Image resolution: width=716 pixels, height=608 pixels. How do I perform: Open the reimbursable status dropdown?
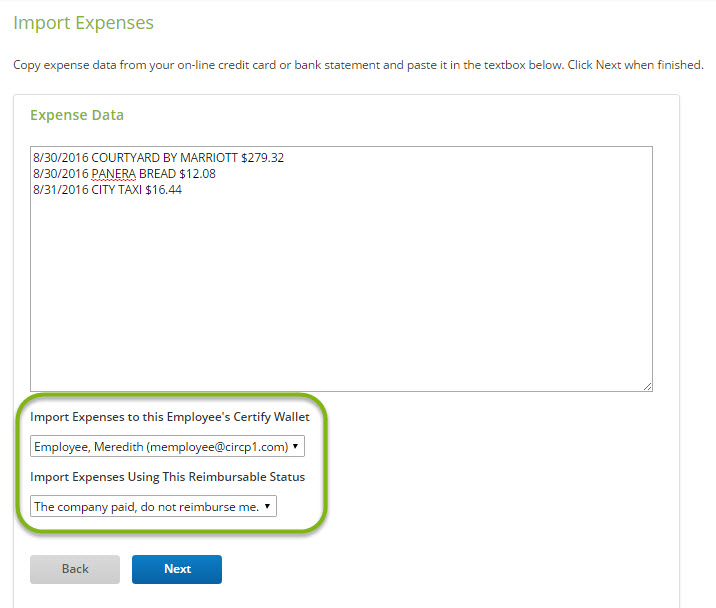pyautogui.click(x=153, y=506)
